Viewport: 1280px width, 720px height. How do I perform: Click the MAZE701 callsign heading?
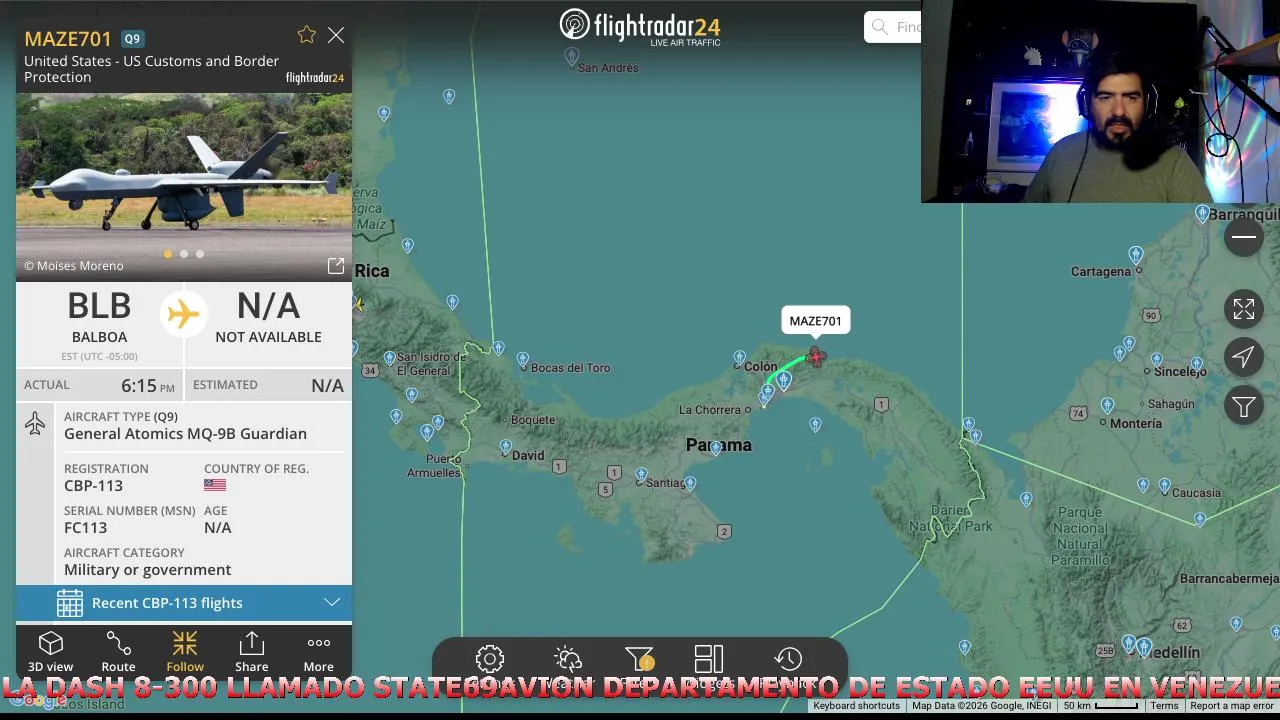tap(68, 39)
